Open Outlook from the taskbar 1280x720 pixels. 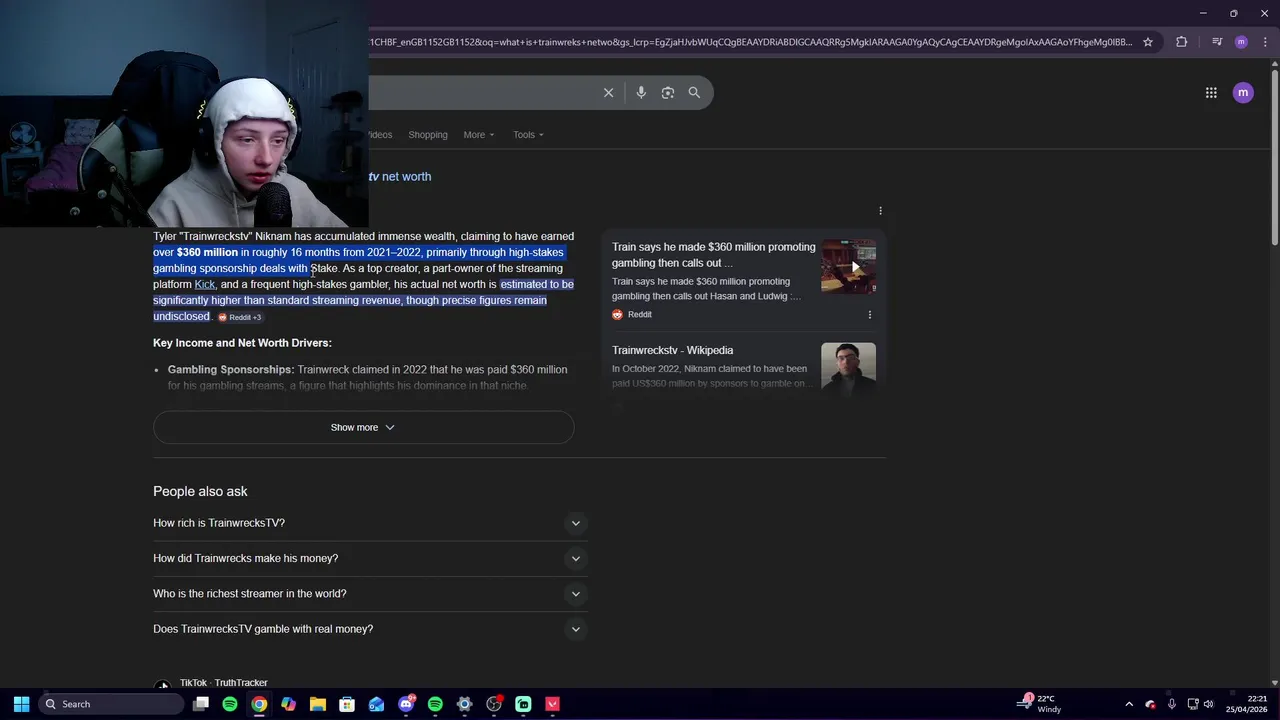pyautogui.click(x=376, y=704)
